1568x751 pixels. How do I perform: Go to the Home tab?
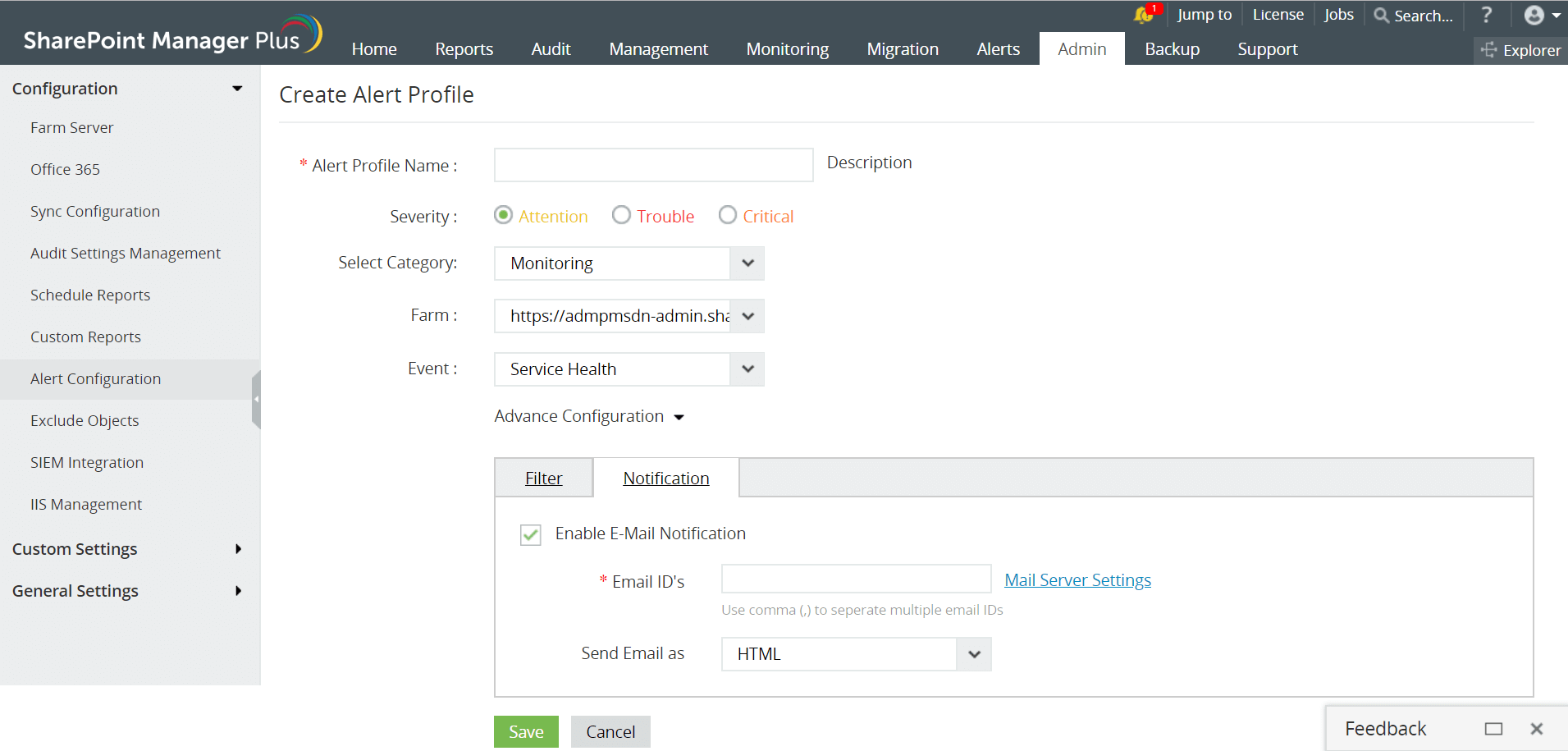pyautogui.click(x=374, y=49)
